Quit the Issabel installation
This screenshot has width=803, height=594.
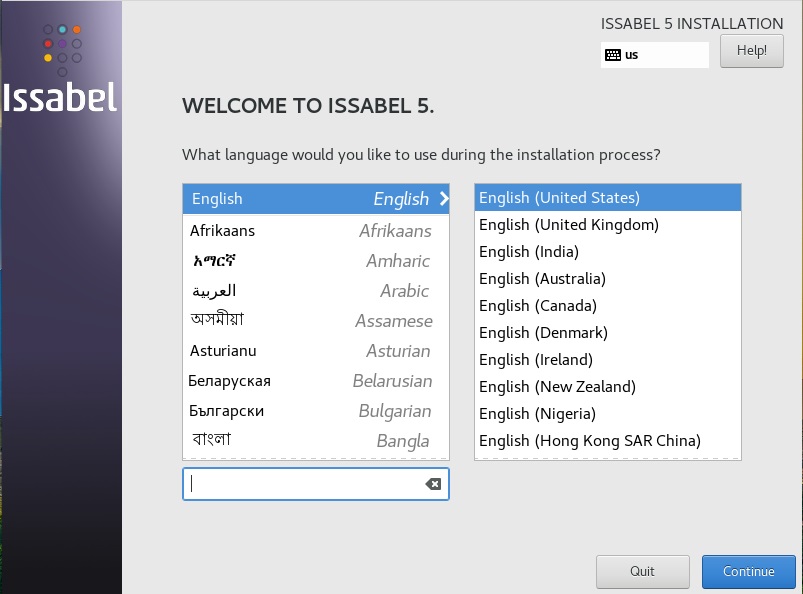[642, 571]
